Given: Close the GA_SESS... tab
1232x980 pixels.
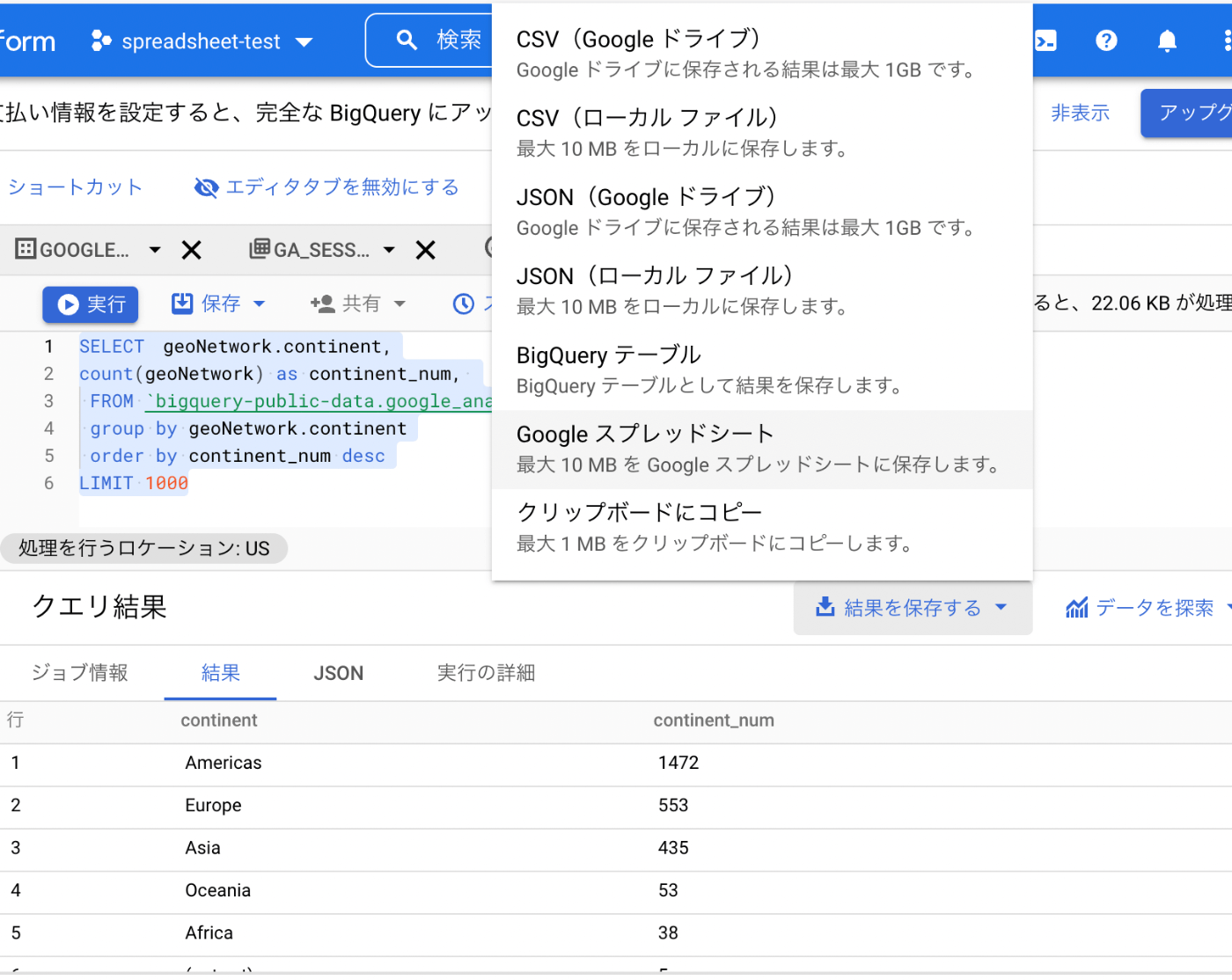Looking at the screenshot, I should (426, 251).
